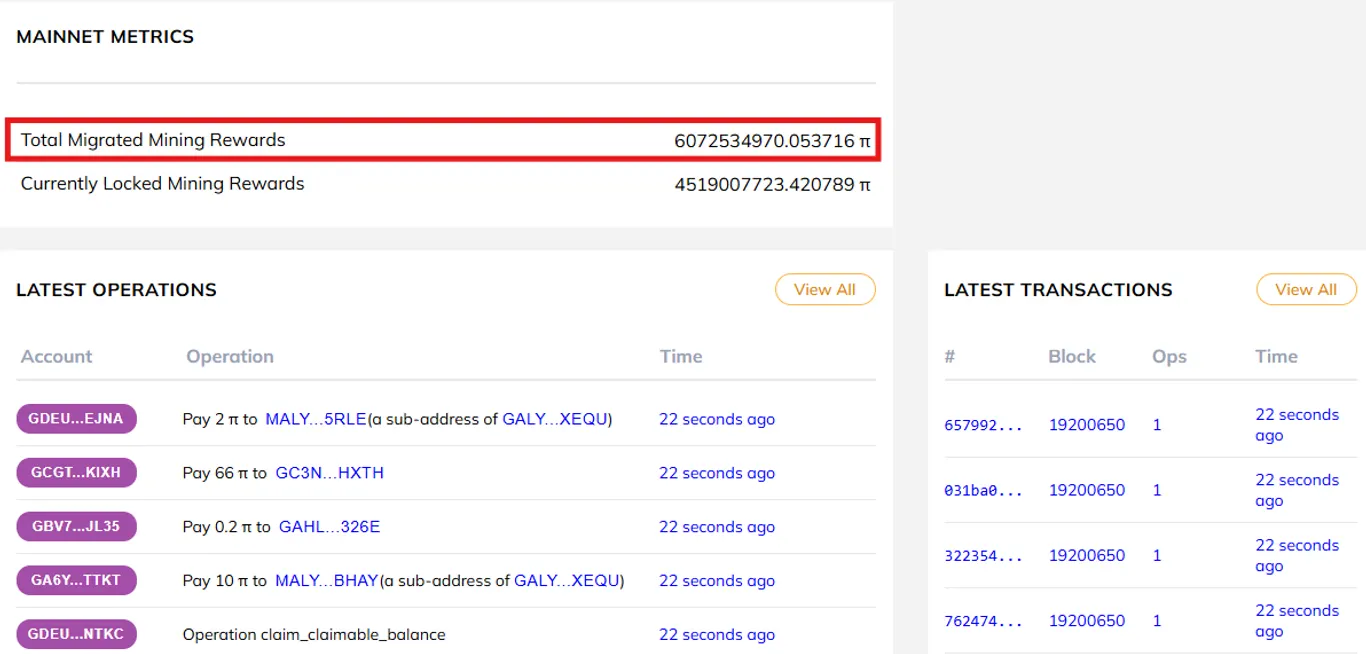Open transaction hash 657992...
Image resolution: width=1366 pixels, height=654 pixels.
pos(983,425)
